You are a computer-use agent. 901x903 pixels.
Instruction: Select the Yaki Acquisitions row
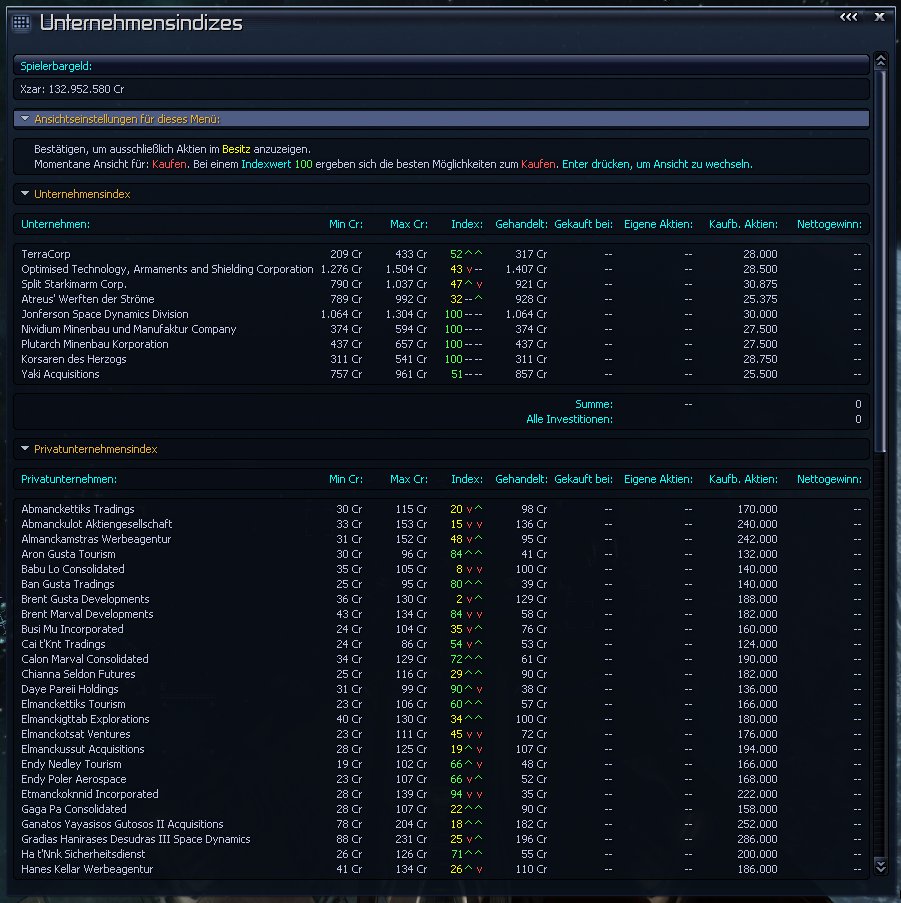(x=60, y=374)
